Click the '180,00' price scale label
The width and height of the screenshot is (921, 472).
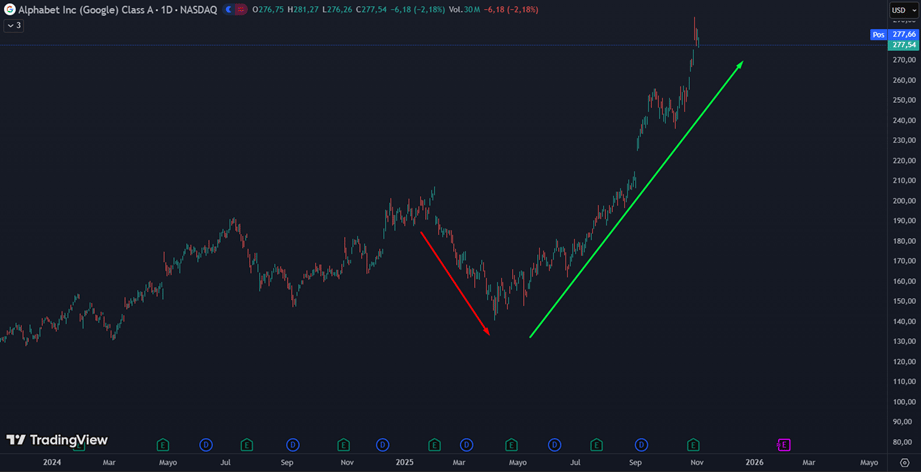click(x=905, y=241)
